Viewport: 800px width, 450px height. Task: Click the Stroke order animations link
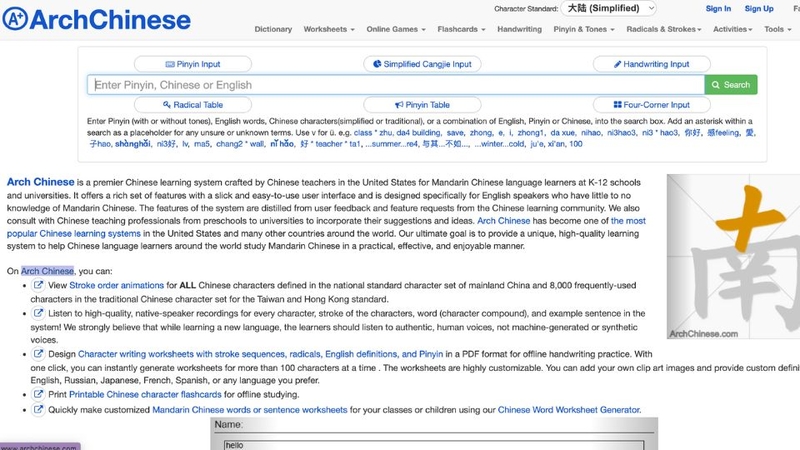point(116,285)
